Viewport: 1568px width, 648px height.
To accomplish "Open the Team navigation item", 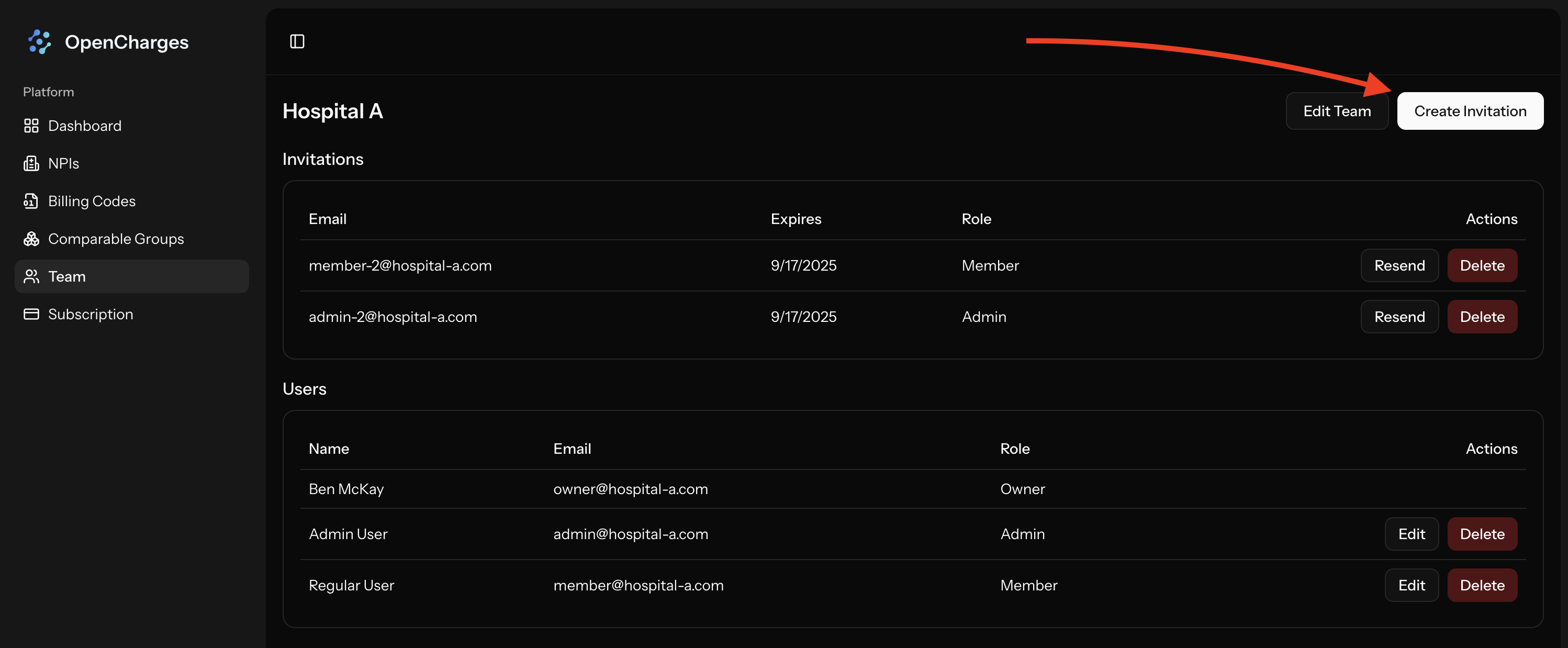I will tap(66, 276).
